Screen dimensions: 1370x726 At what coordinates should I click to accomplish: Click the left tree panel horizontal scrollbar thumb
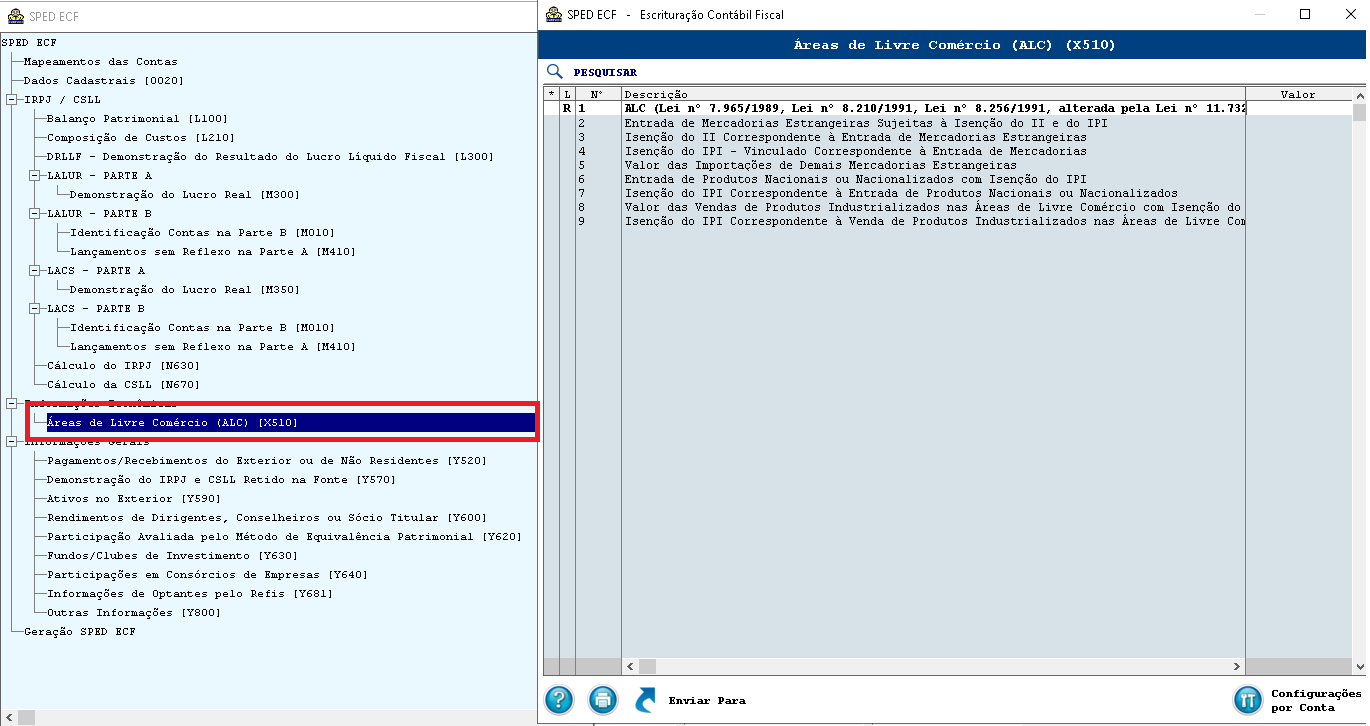pyautogui.click(x=27, y=717)
